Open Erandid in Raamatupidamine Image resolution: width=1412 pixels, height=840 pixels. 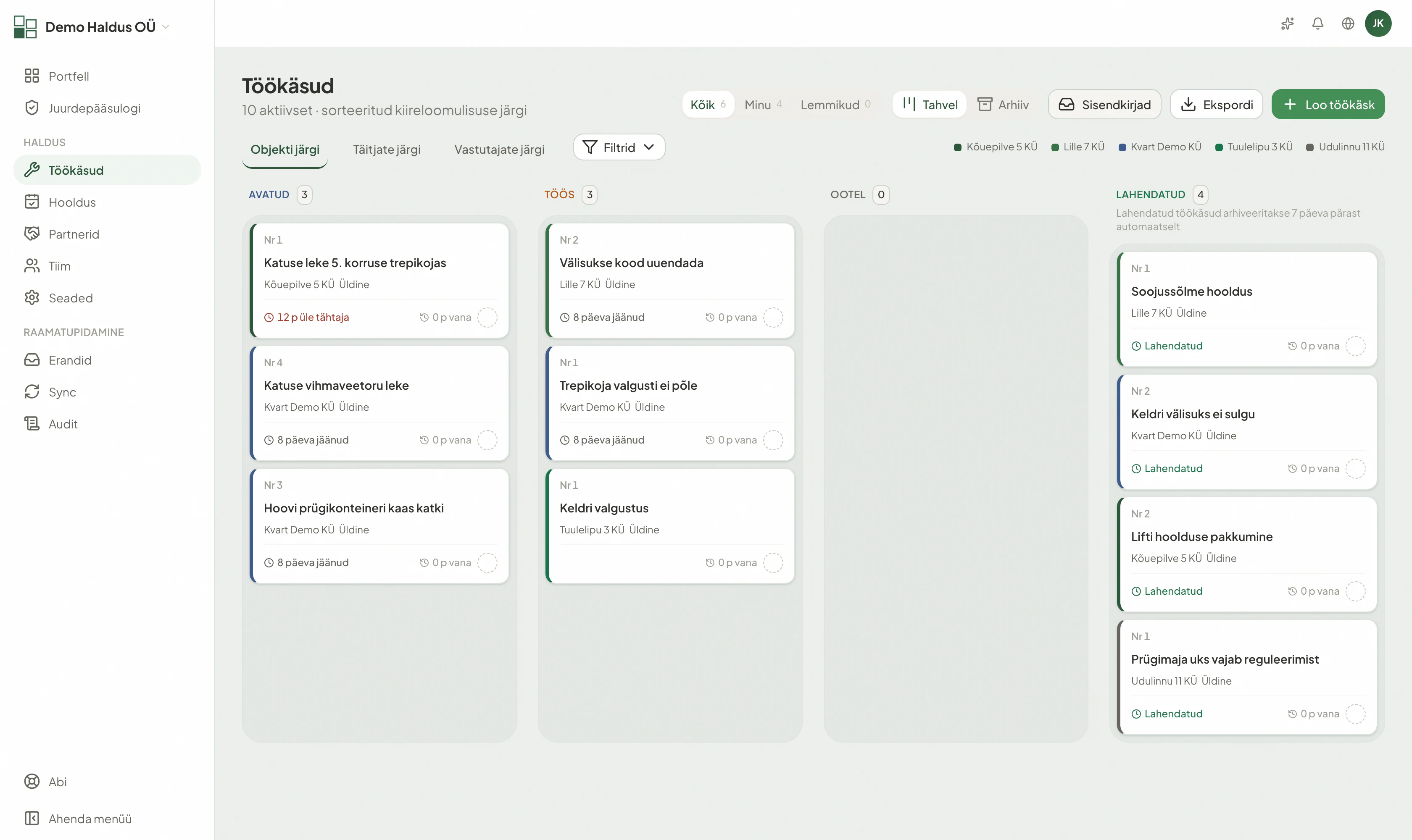tap(107, 360)
